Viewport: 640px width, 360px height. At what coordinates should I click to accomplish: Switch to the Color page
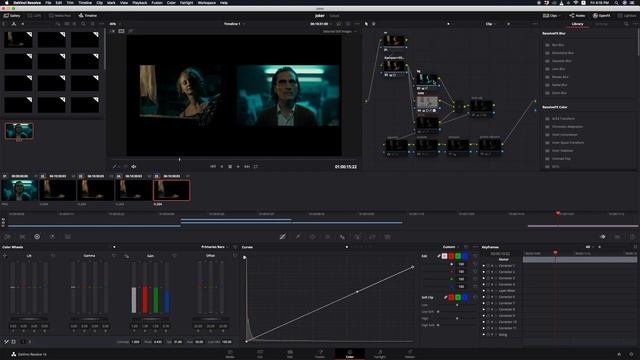[350, 354]
